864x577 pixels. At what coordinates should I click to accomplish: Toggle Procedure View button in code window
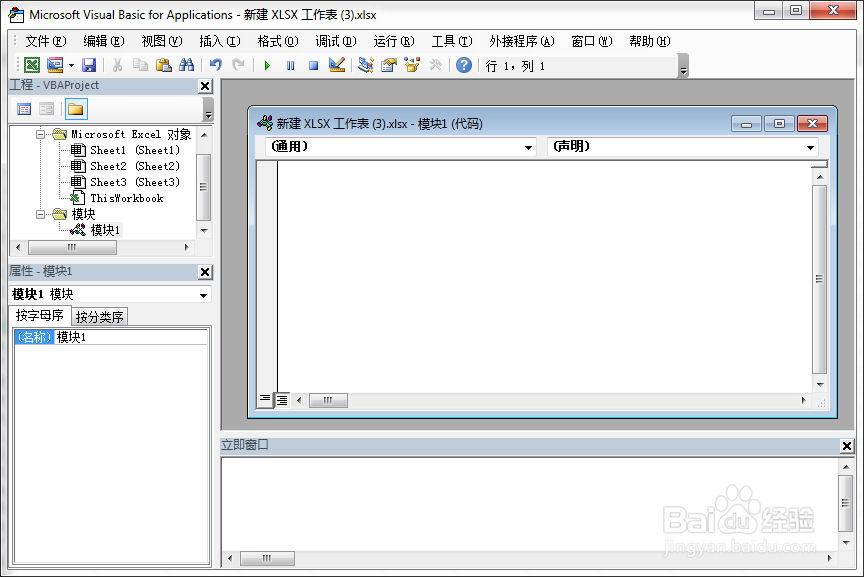tap(265, 400)
